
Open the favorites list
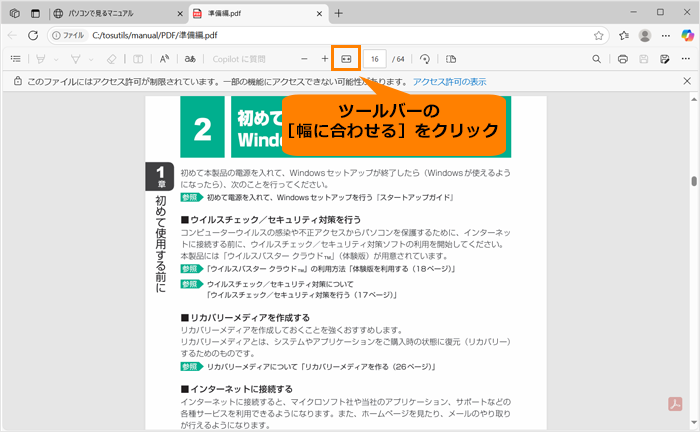coord(624,35)
